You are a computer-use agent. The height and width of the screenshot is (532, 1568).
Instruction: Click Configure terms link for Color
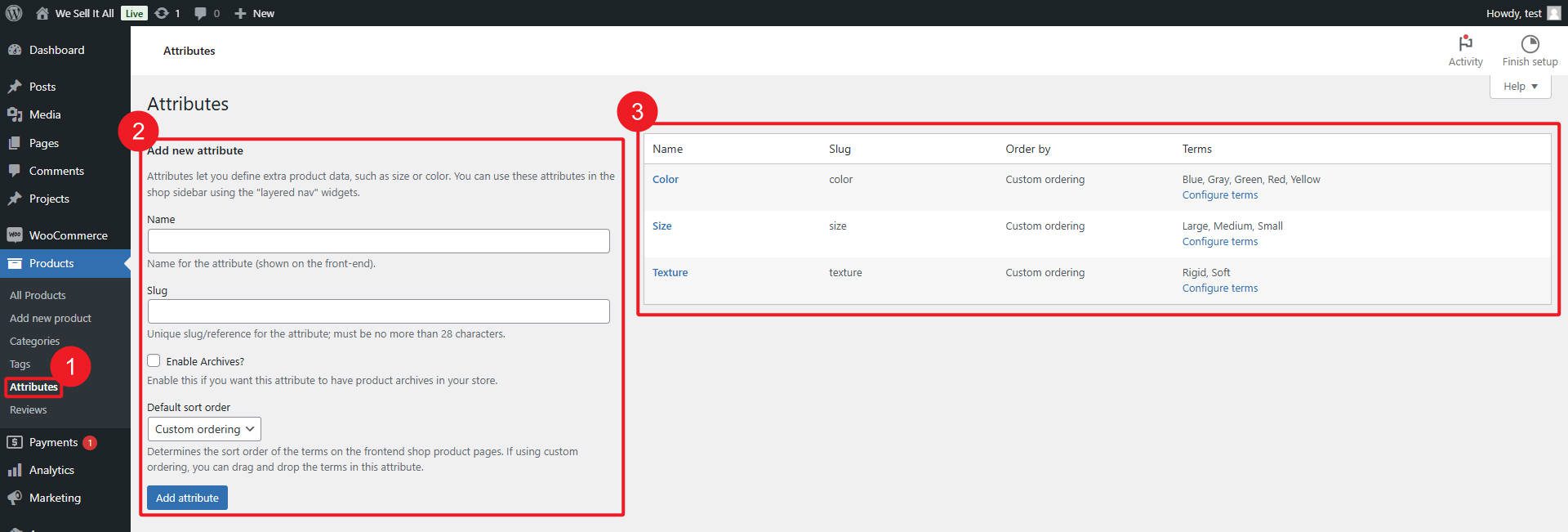pos(1219,195)
